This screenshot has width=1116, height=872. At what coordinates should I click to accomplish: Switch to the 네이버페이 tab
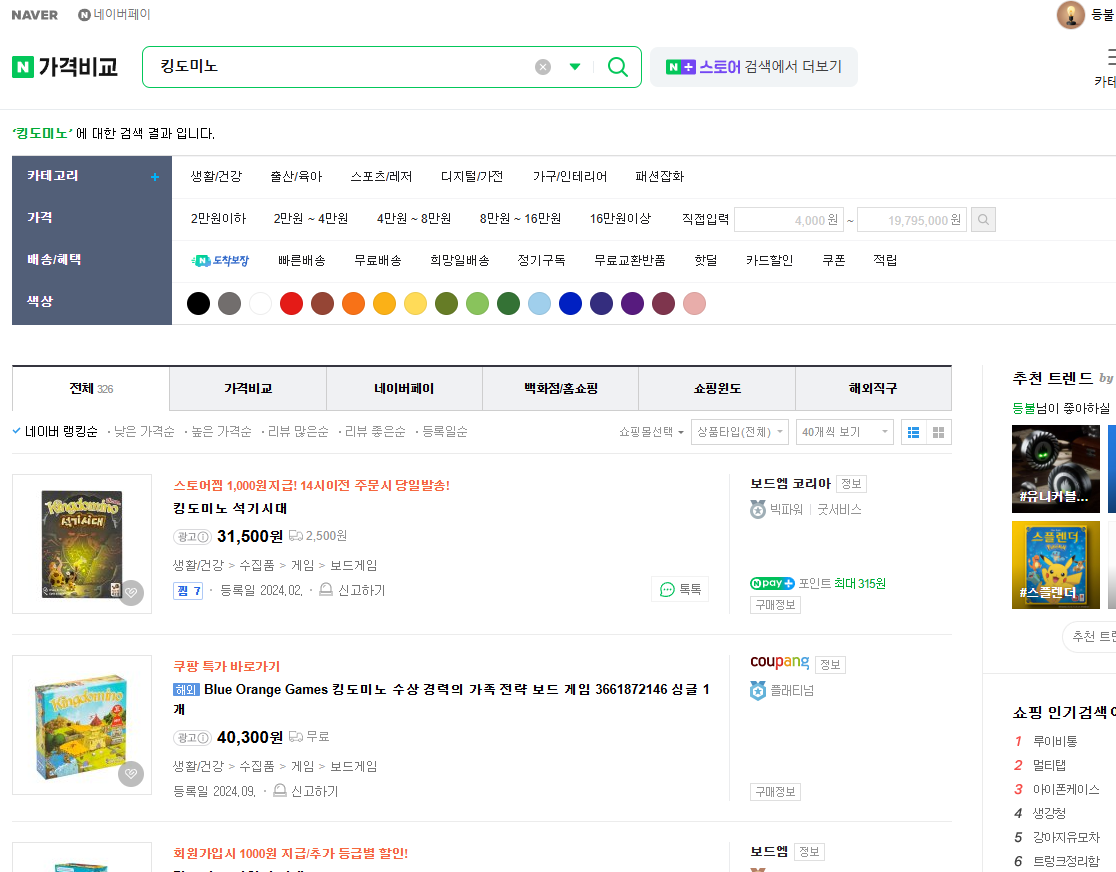pyautogui.click(x=404, y=389)
